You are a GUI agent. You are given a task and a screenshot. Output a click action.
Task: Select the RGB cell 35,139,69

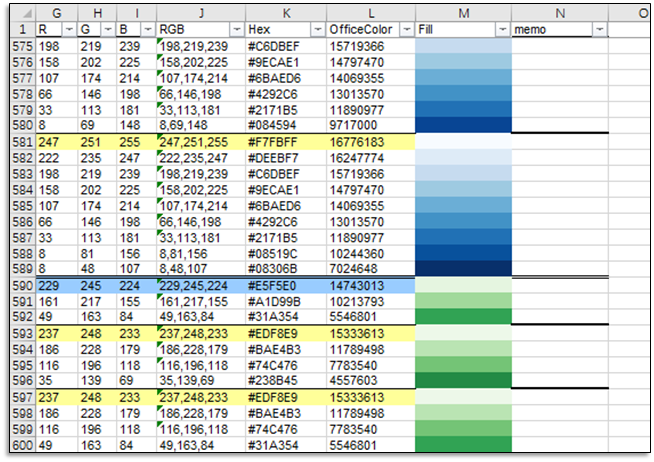(x=201, y=380)
